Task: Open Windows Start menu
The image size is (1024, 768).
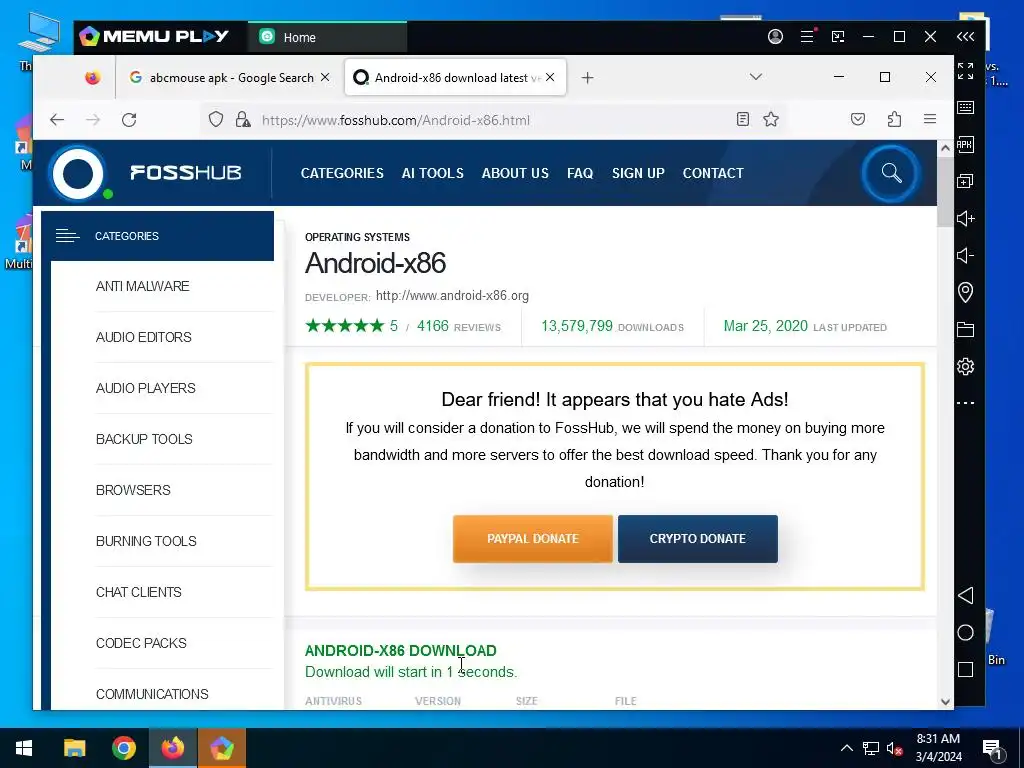Action: pyautogui.click(x=24, y=748)
